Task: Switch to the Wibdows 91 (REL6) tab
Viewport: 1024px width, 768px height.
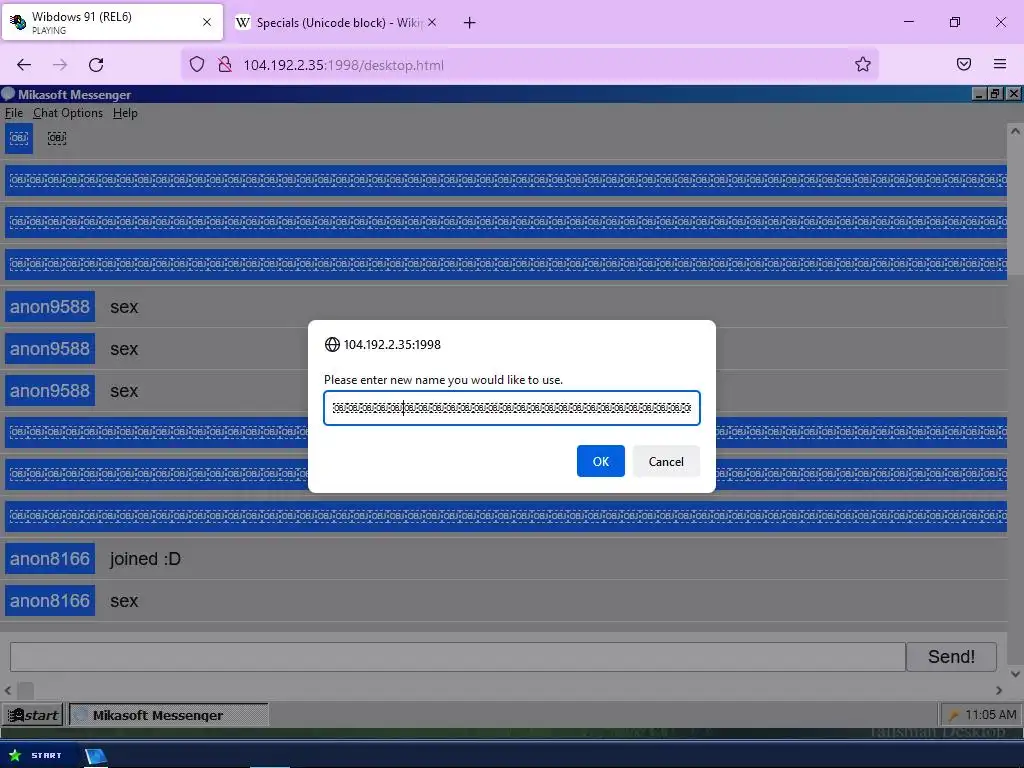Action: coord(112,22)
